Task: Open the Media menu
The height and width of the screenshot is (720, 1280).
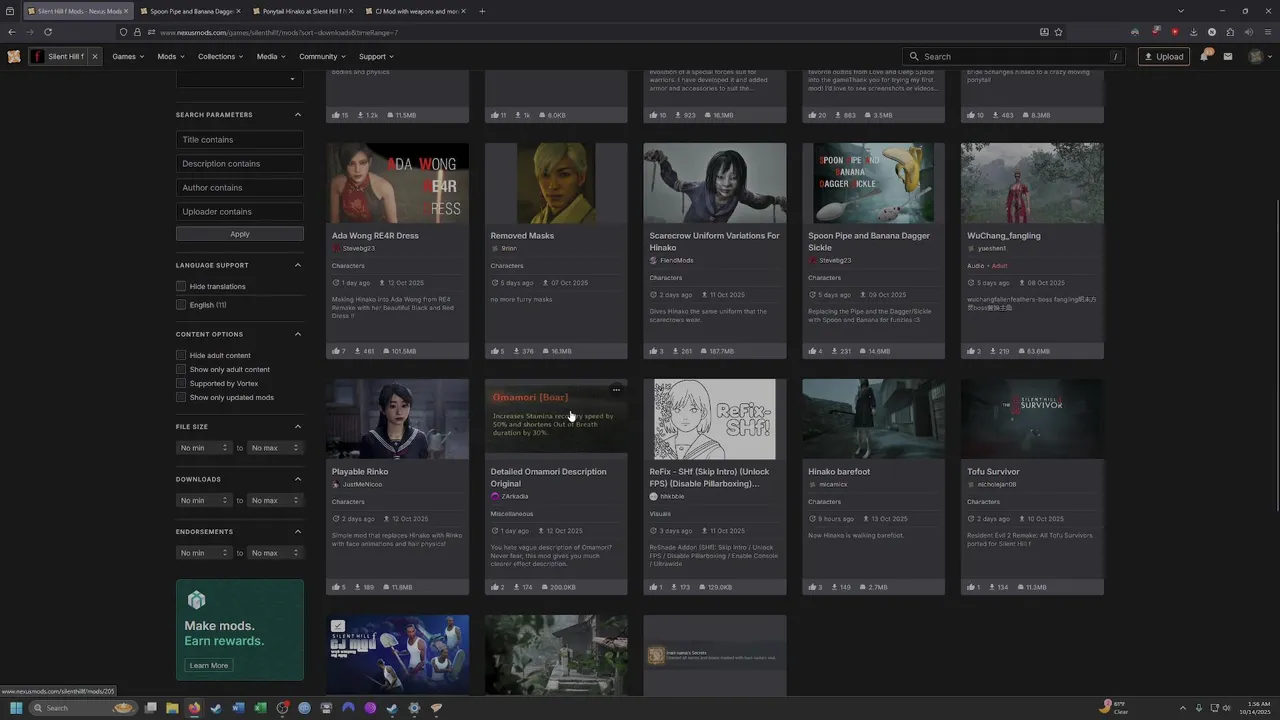Action: tap(271, 56)
